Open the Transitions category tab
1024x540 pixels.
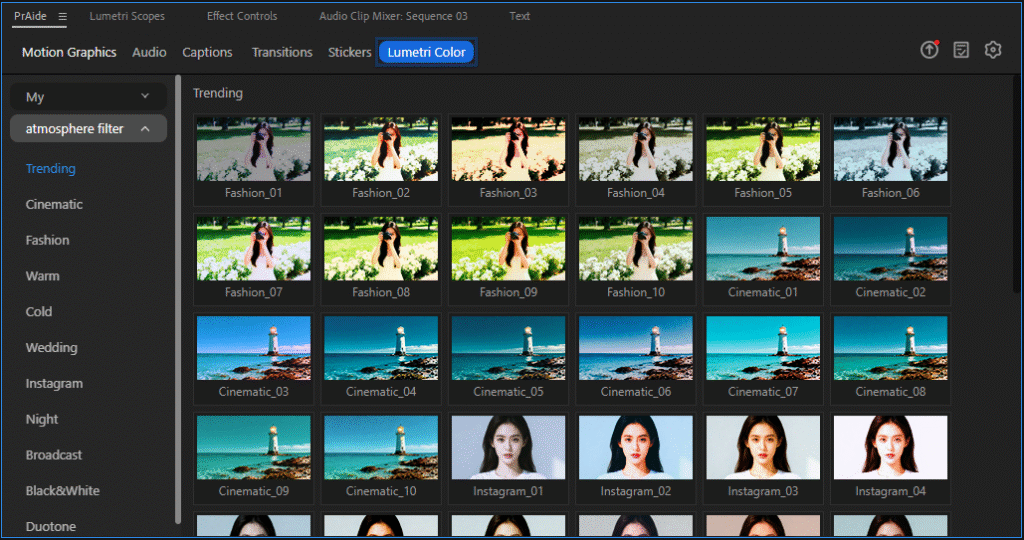(282, 52)
